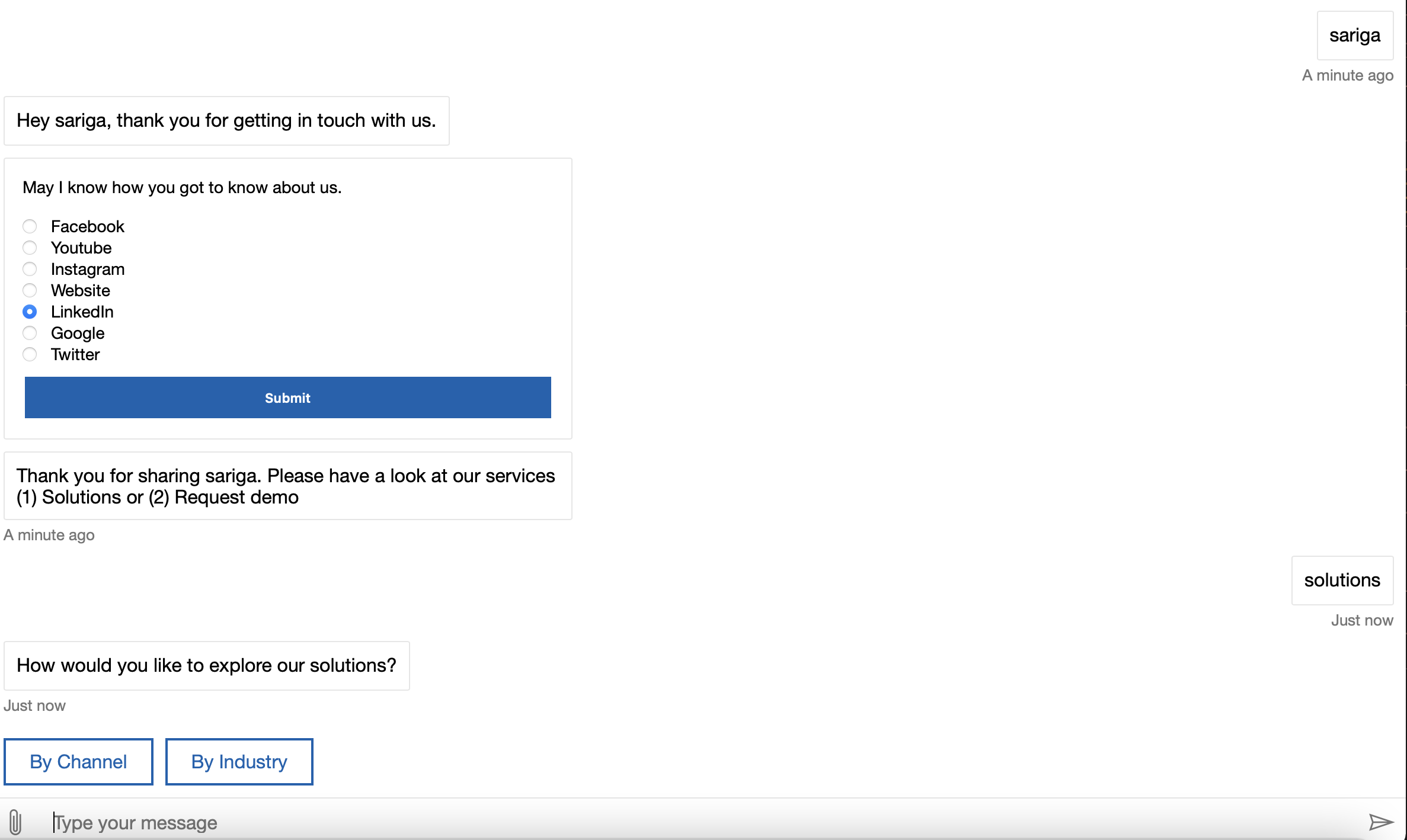Select the Instagram radio button
The width and height of the screenshot is (1407, 840).
tap(30, 269)
